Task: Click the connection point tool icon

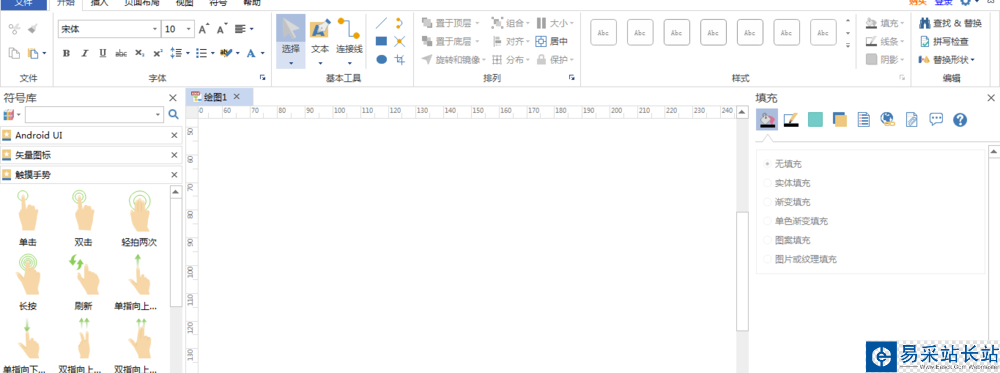Action: pos(399,41)
